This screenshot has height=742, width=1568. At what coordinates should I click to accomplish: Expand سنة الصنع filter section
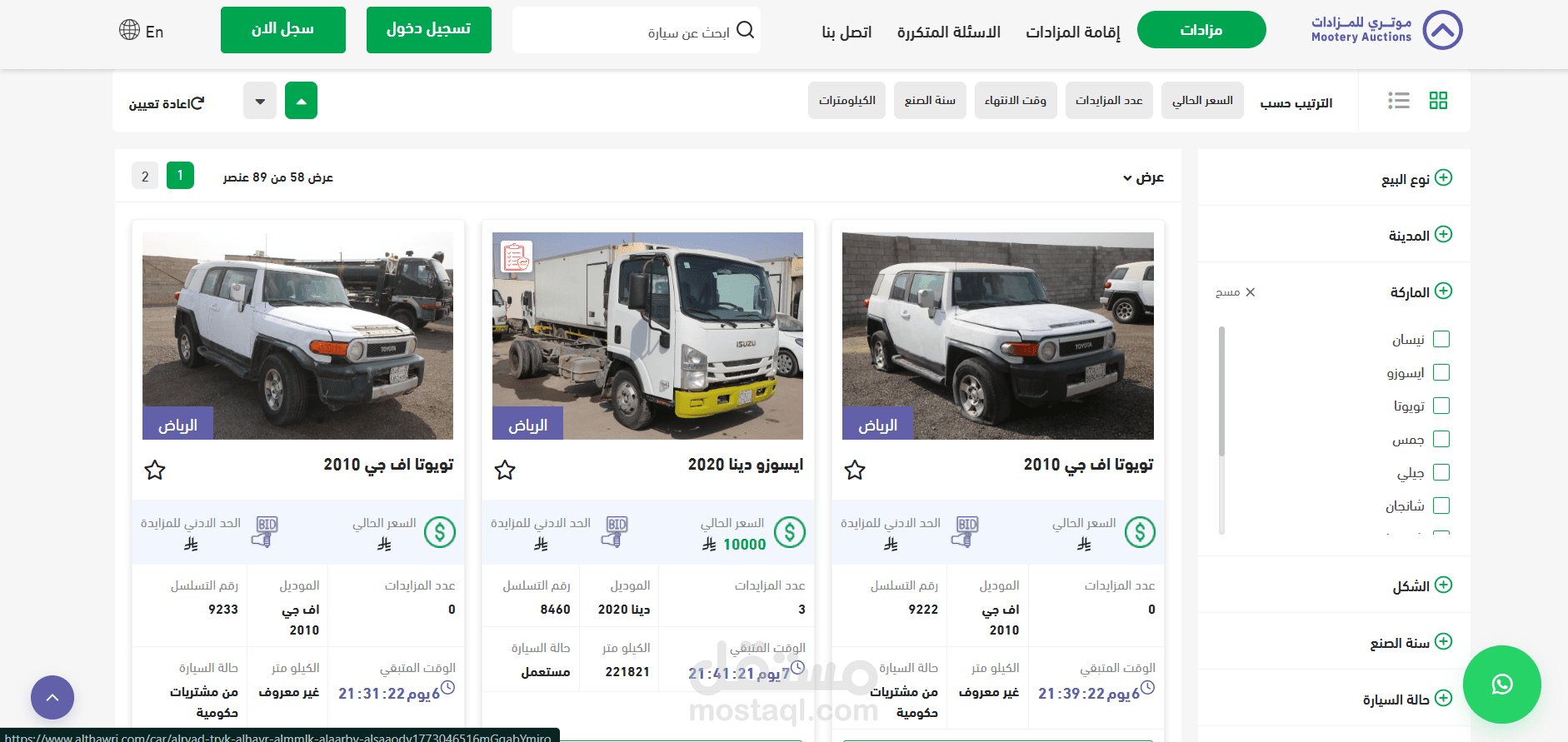coord(1444,641)
